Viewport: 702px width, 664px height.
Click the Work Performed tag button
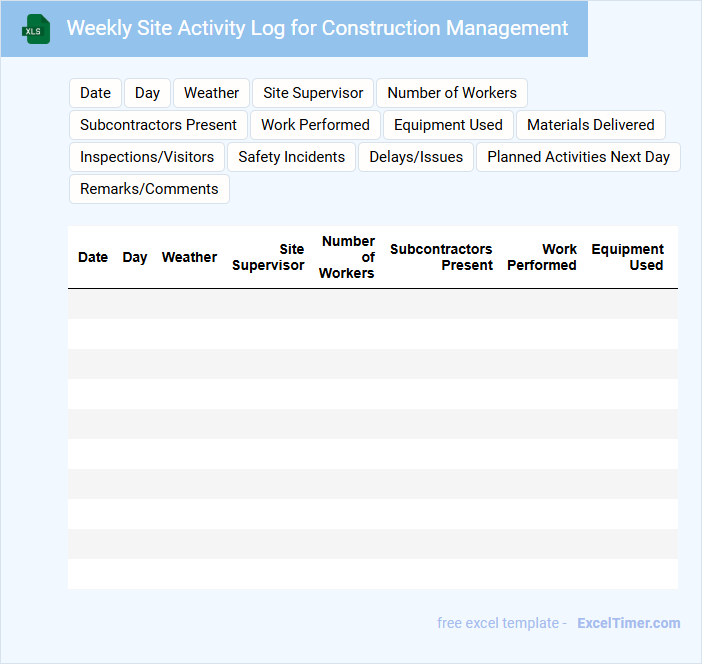click(315, 125)
